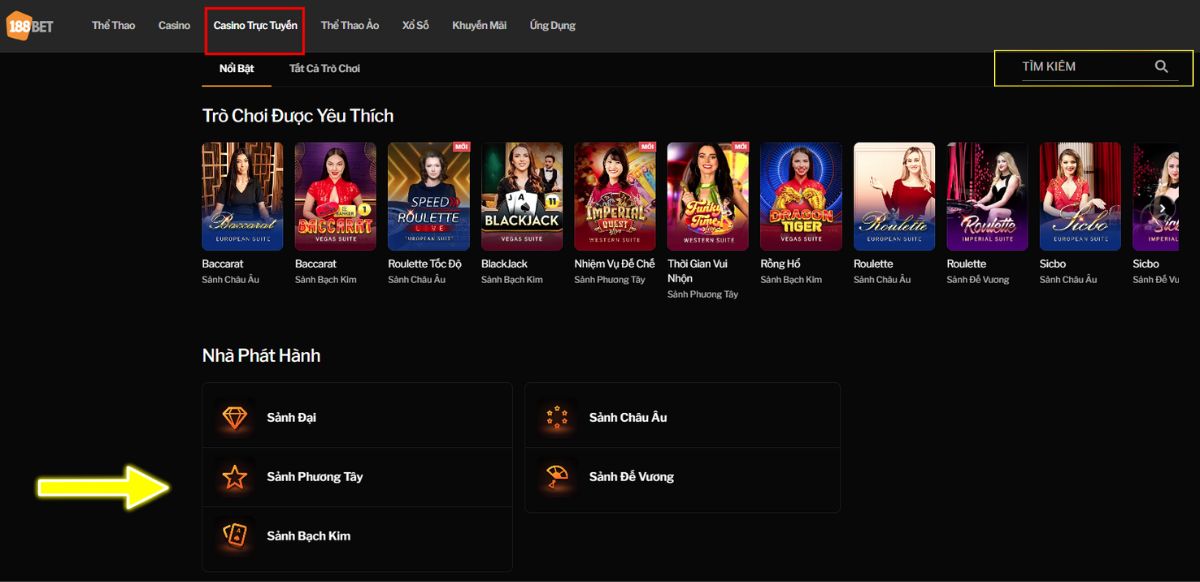Switch to the Tất Cả Trò Chơi tab
Image resolution: width=1200 pixels, height=582 pixels.
(324, 68)
